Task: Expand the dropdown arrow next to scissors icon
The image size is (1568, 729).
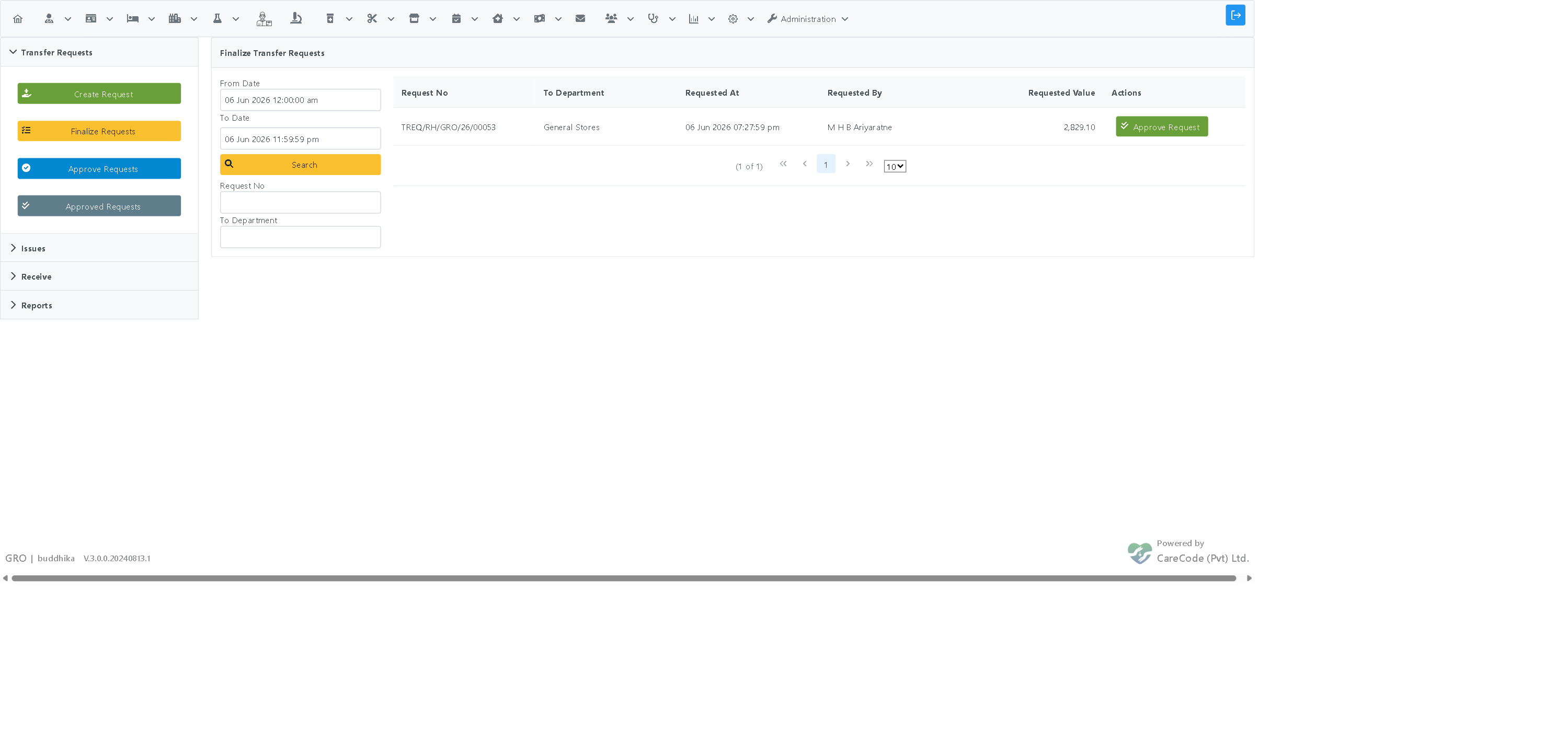Action: click(x=391, y=19)
